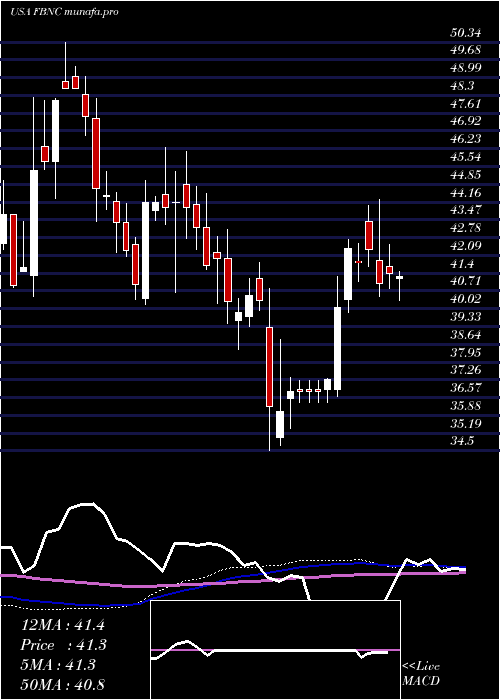Click the <<Live MACD label

421,674
